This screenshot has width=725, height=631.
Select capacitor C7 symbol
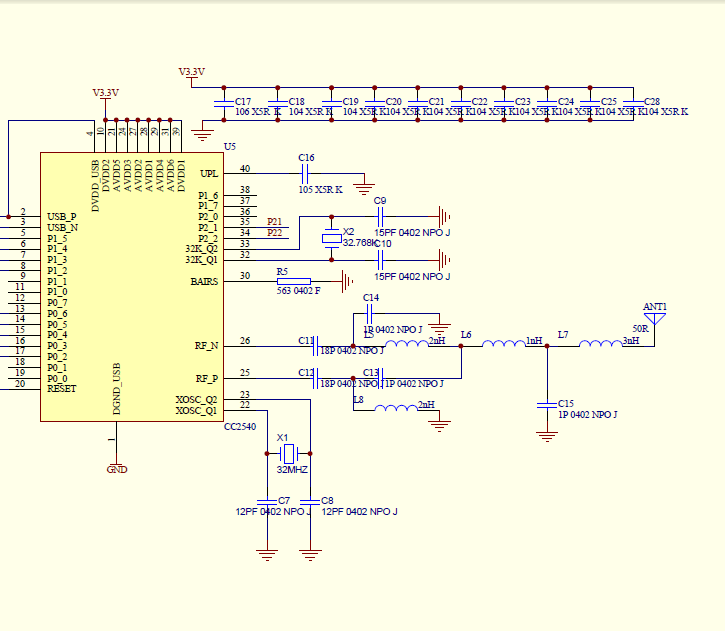point(267,502)
